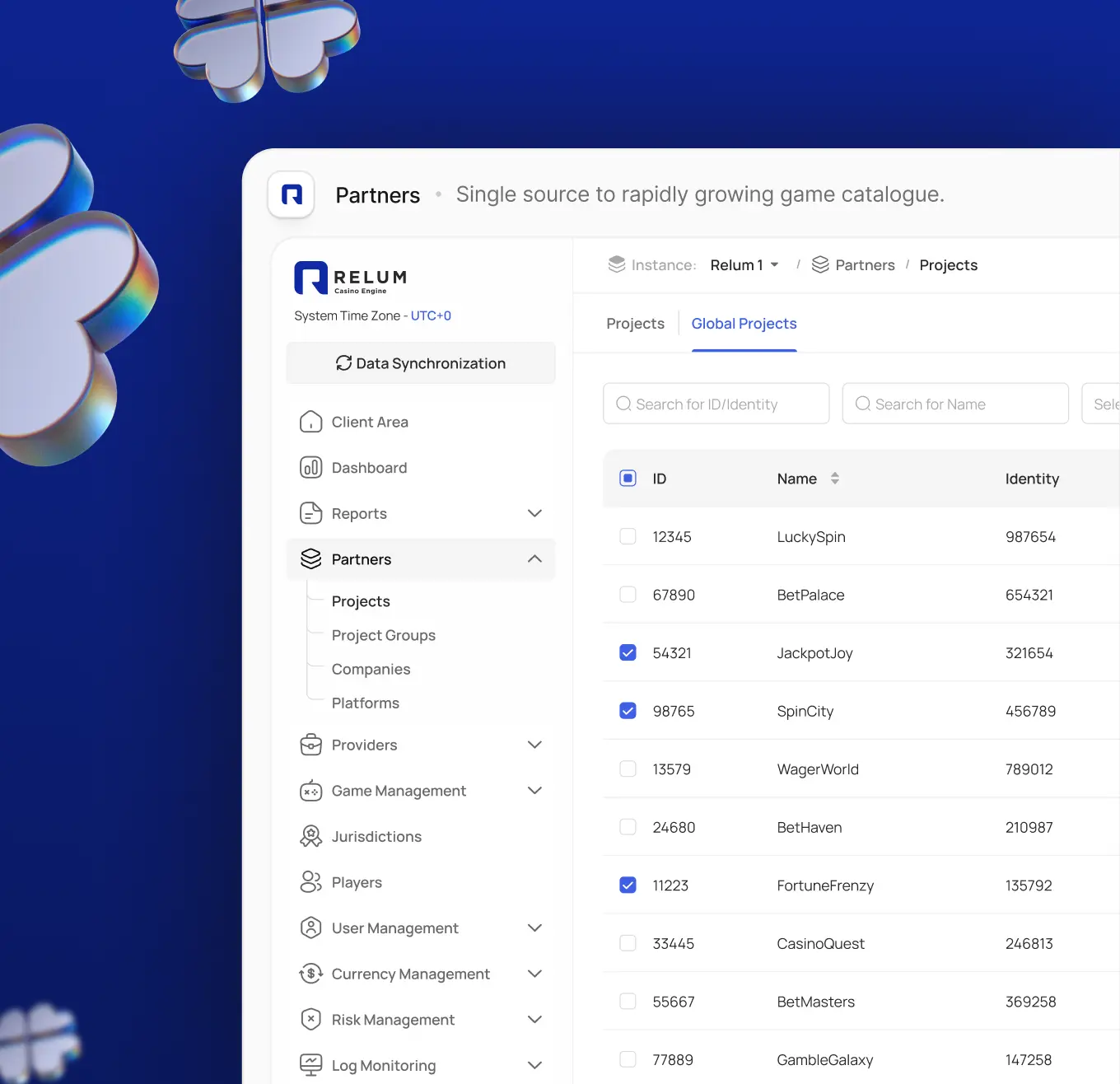Open the Partners breadcrumb link
This screenshot has height=1084, width=1120.
click(865, 264)
